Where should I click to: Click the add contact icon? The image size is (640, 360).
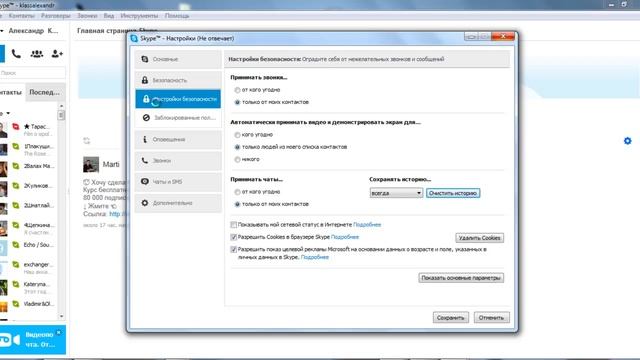[x=57, y=53]
